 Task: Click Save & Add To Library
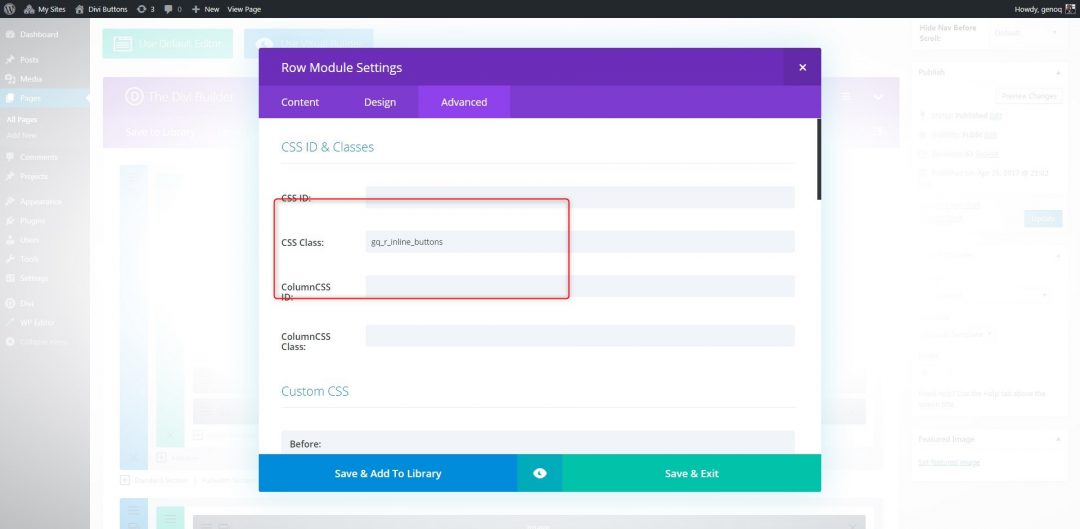coord(388,473)
